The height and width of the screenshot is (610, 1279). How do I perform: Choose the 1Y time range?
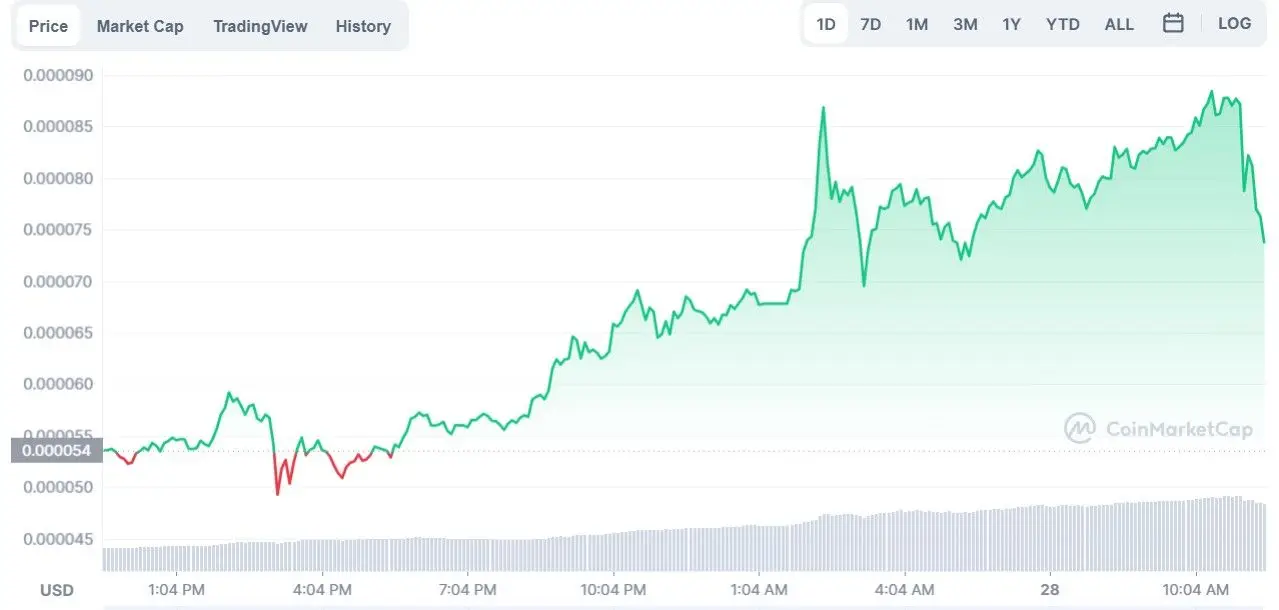click(x=1012, y=24)
